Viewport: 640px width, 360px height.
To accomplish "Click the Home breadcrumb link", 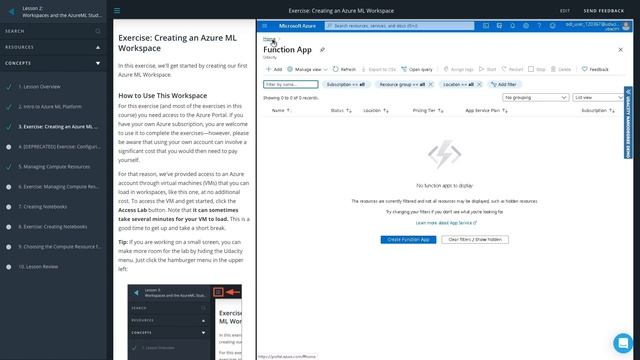I will [x=269, y=39].
